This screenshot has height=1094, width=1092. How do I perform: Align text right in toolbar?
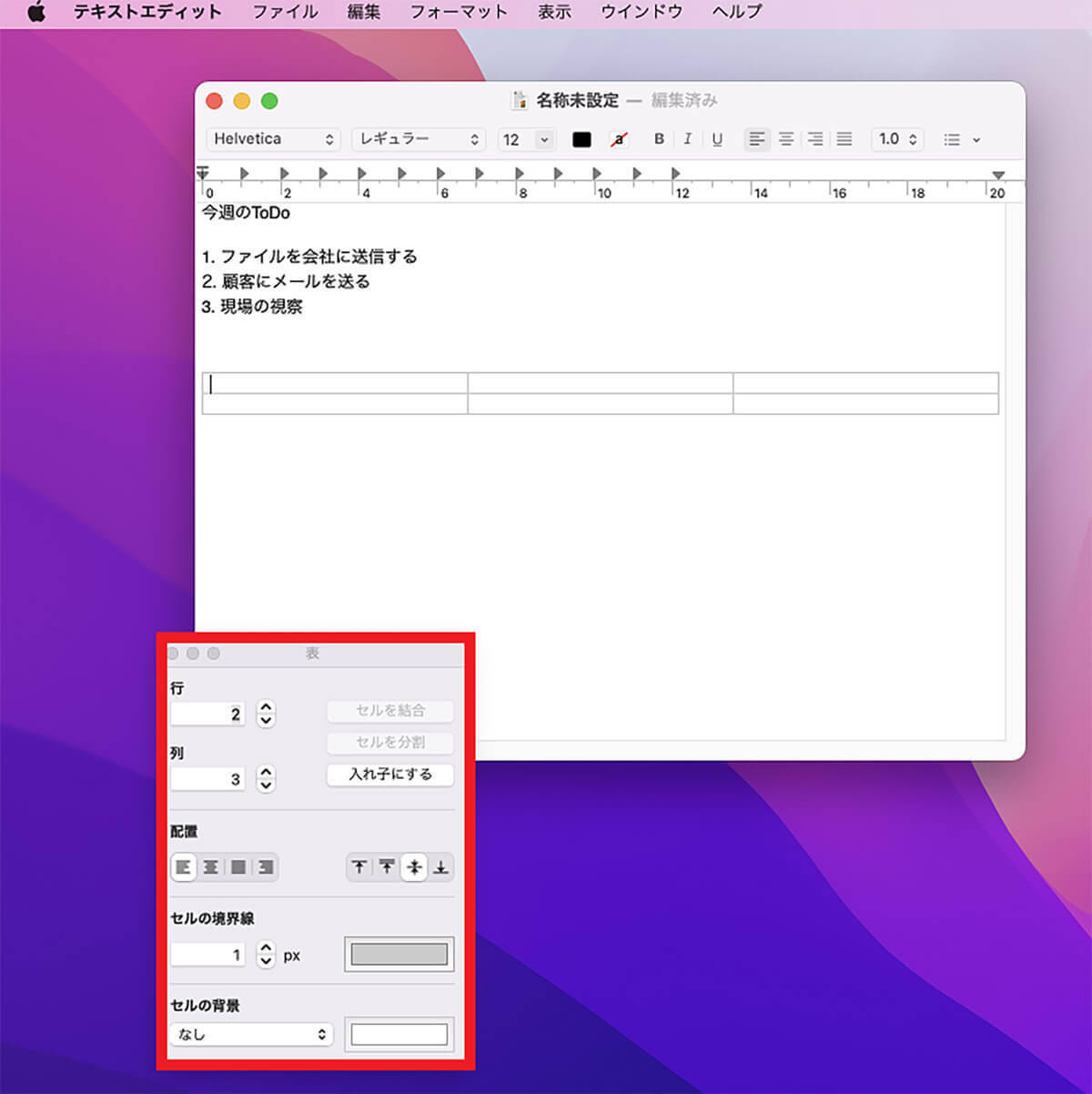(815, 139)
